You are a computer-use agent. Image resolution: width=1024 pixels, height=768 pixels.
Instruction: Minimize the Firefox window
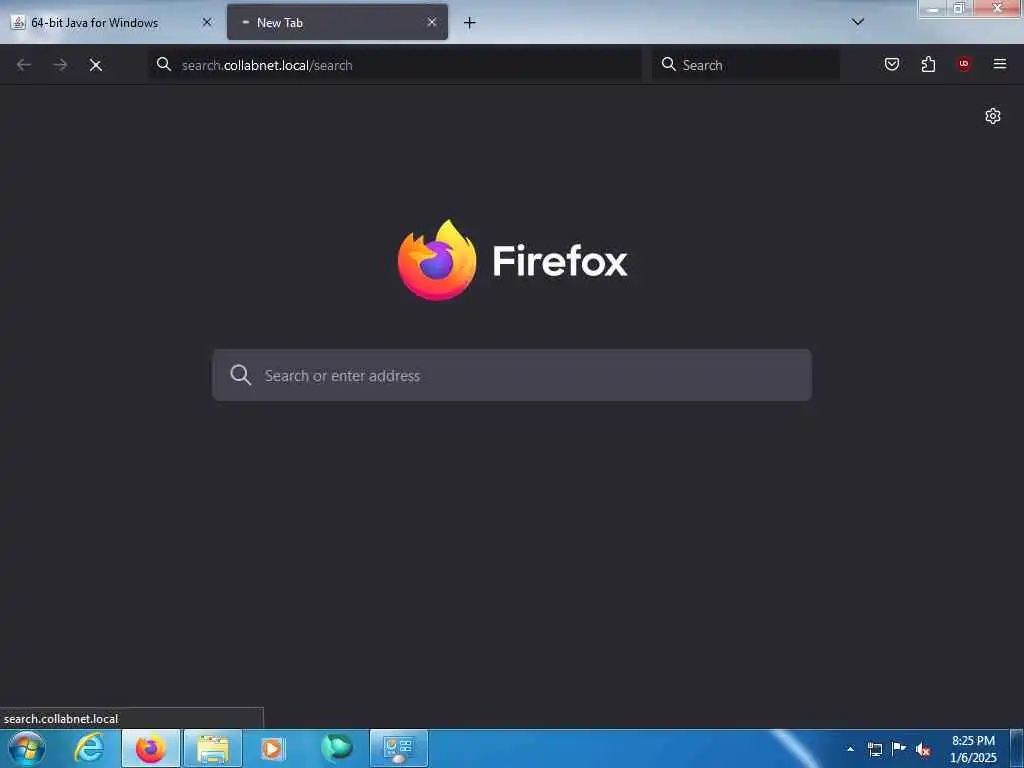click(x=933, y=8)
